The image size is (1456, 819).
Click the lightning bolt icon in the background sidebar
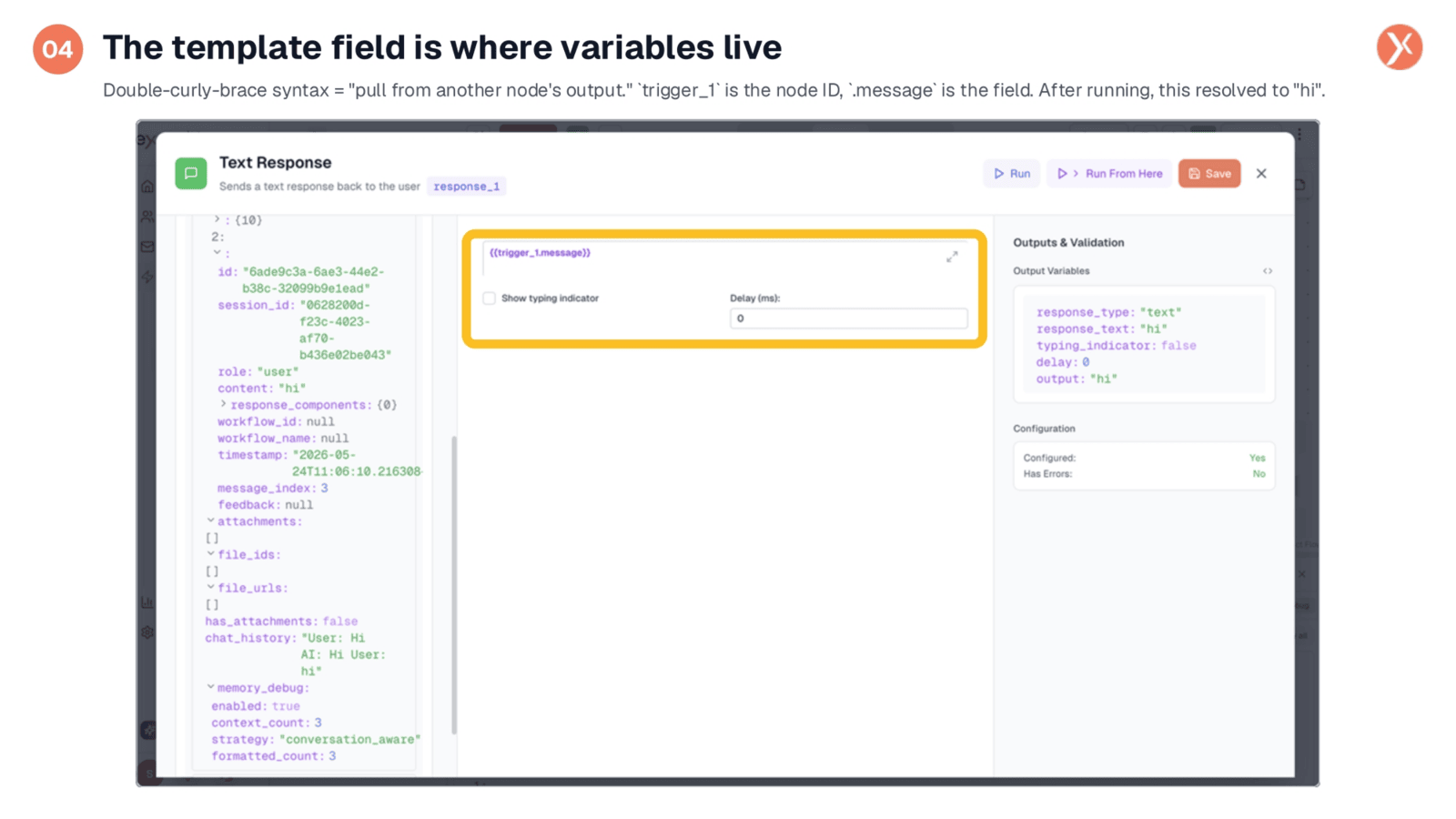147,277
